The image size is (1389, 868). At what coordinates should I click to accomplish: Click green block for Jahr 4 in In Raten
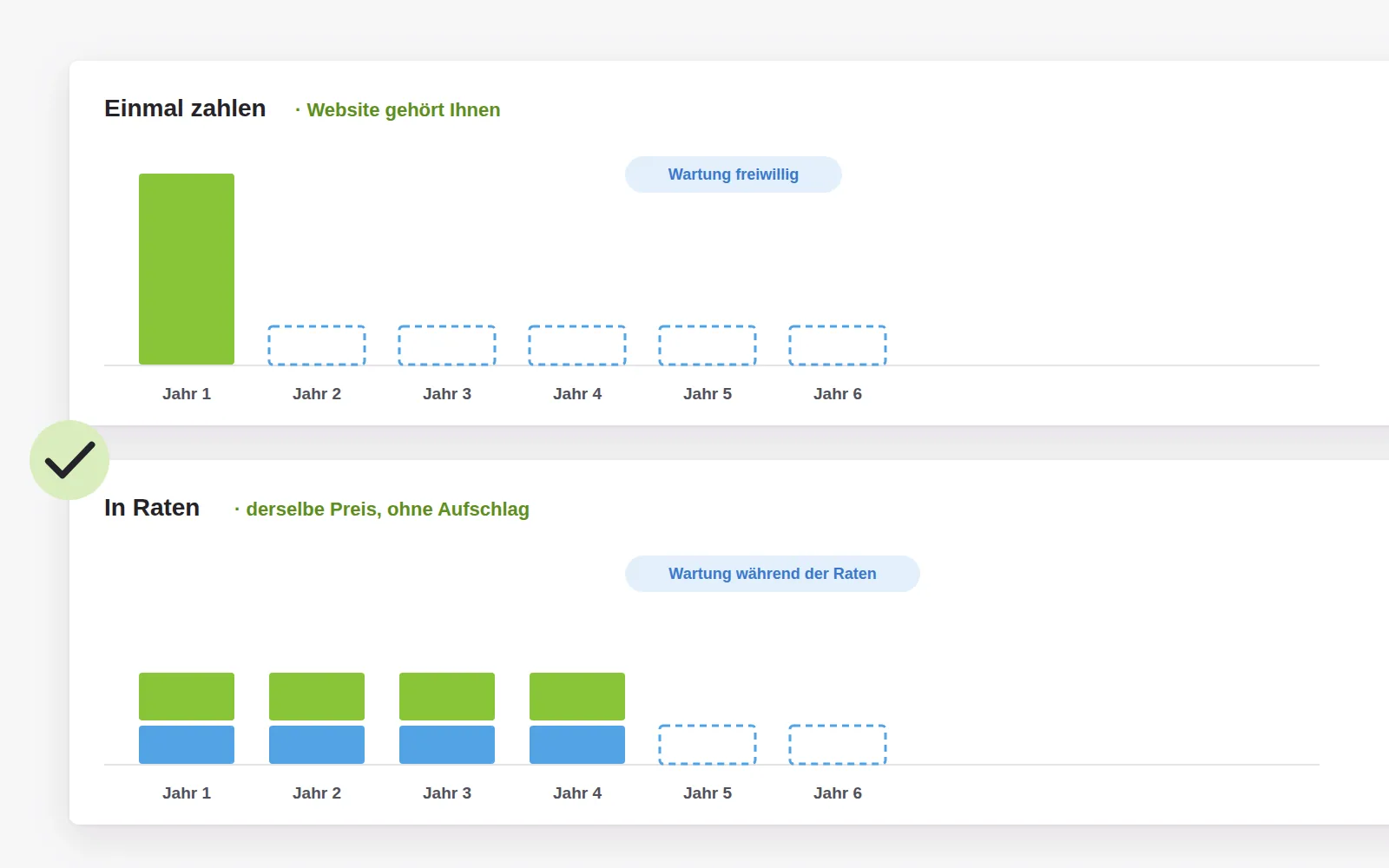click(x=577, y=696)
